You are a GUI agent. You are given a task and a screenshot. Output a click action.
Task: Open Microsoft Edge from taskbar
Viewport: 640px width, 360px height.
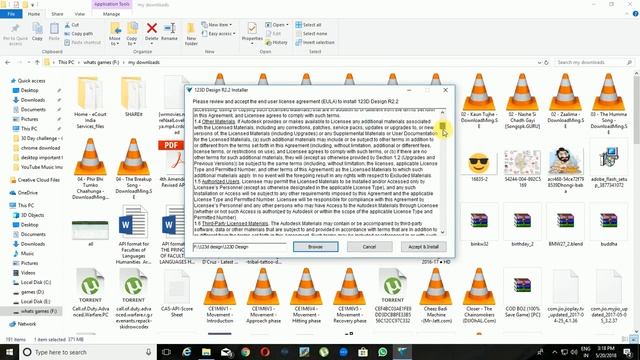point(187,352)
